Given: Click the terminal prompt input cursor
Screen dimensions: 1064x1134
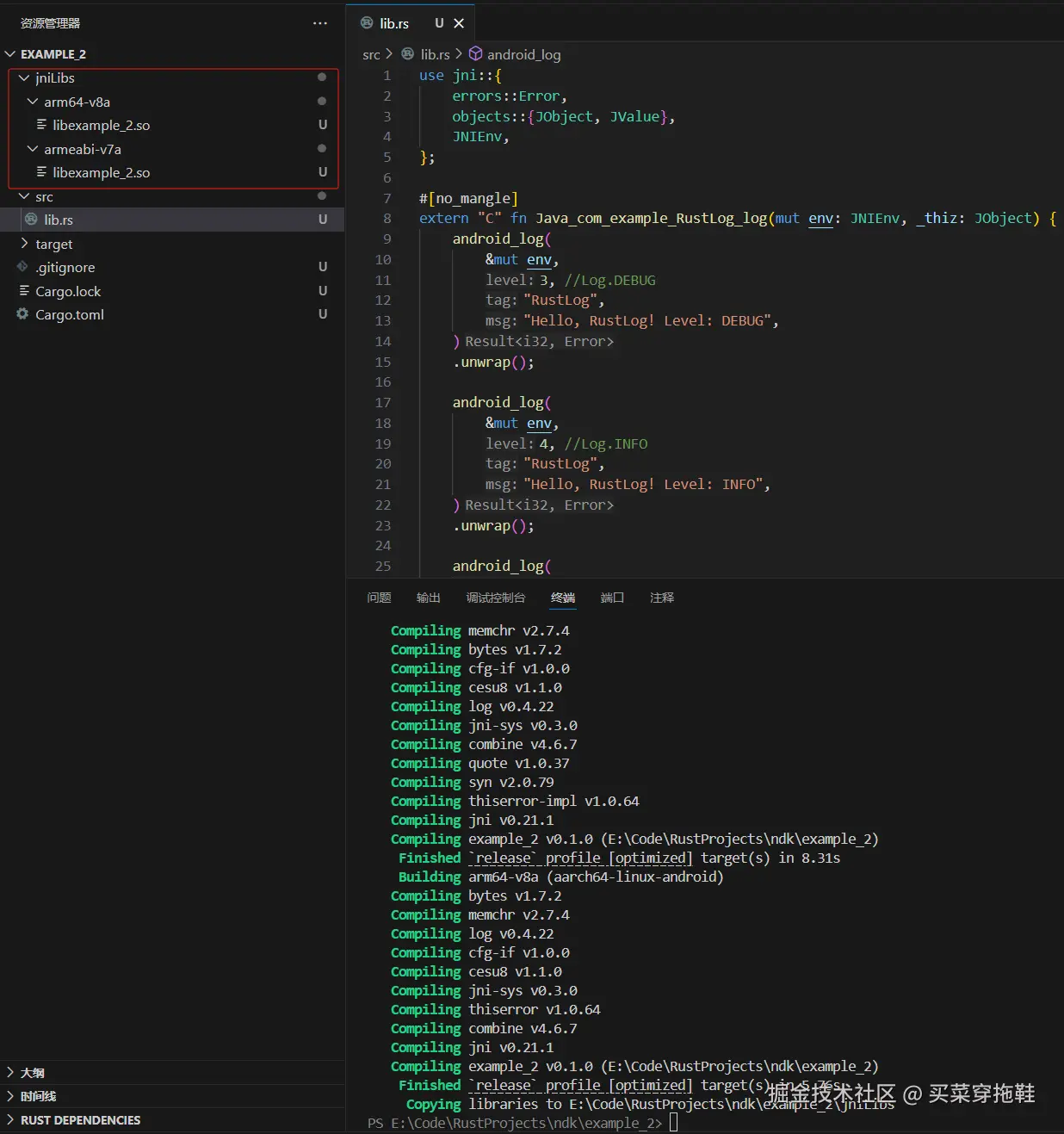Looking at the screenshot, I should pyautogui.click(x=674, y=1123).
